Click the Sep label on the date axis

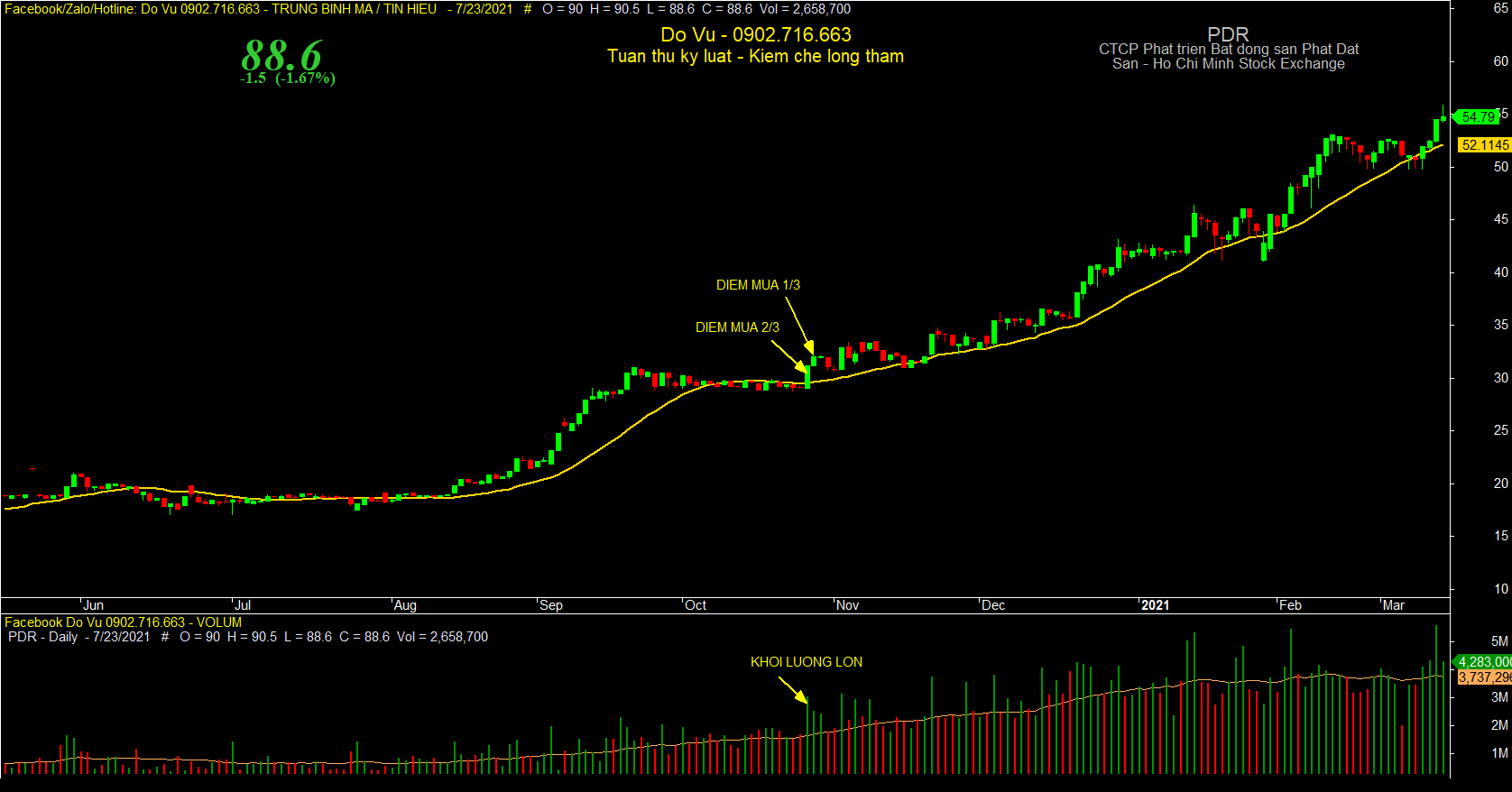[550, 605]
